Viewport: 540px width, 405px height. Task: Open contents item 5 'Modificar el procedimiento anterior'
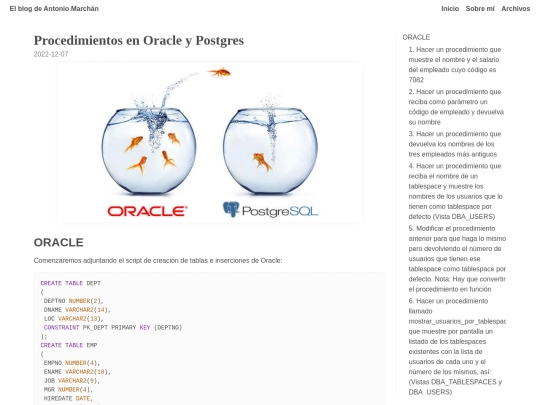pyautogui.click(x=457, y=259)
